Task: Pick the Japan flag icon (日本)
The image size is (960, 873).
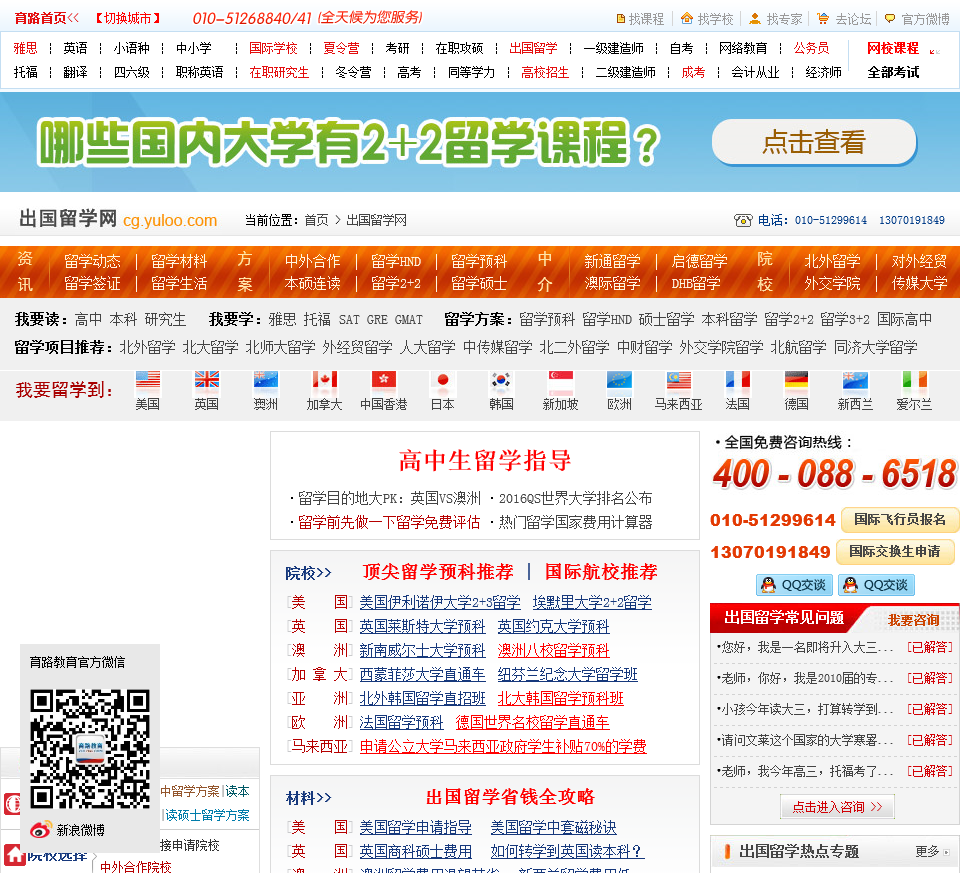Action: [442, 380]
